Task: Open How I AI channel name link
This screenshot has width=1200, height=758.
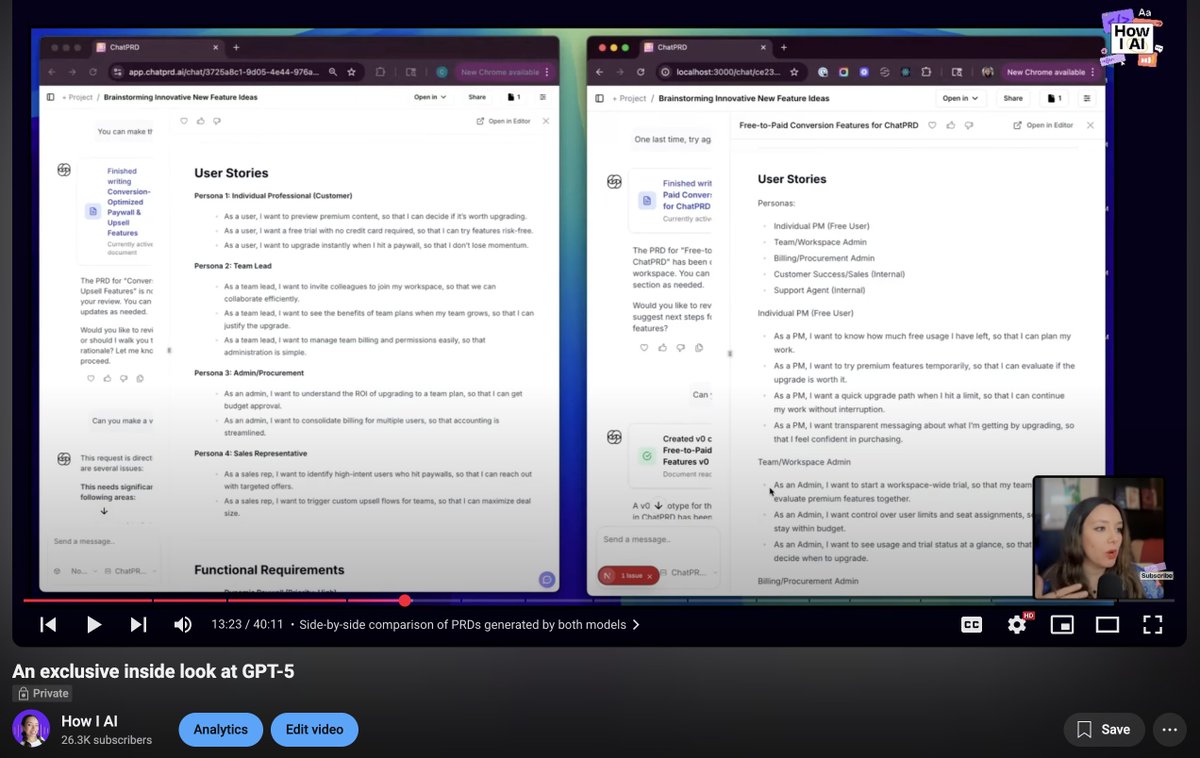Action: (89, 721)
